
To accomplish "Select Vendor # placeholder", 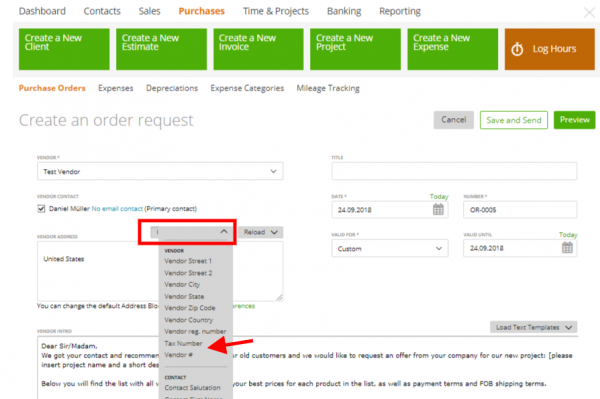I will click(x=178, y=355).
